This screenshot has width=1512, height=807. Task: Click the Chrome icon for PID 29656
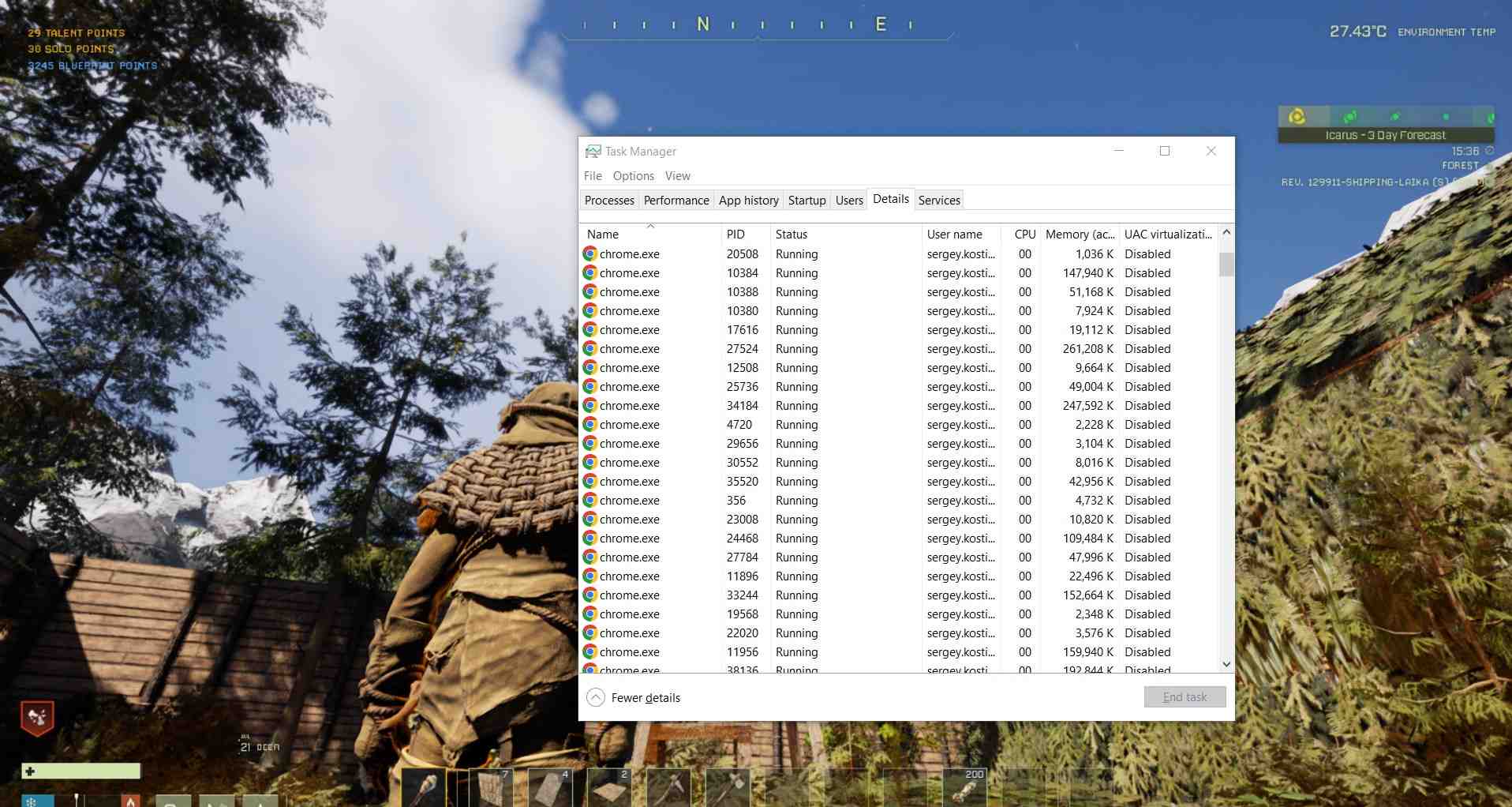pos(589,443)
